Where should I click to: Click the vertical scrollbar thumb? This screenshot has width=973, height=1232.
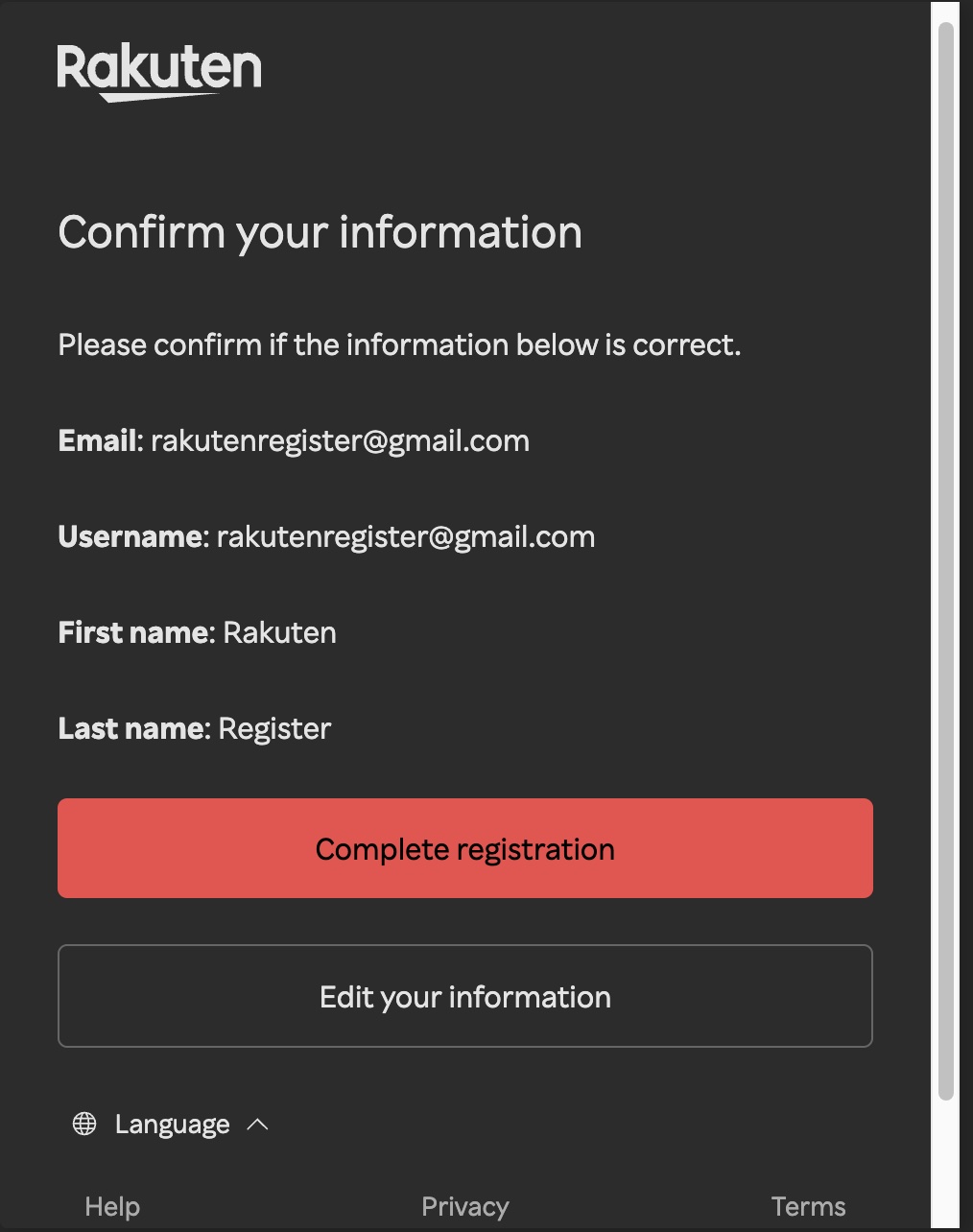point(946,560)
